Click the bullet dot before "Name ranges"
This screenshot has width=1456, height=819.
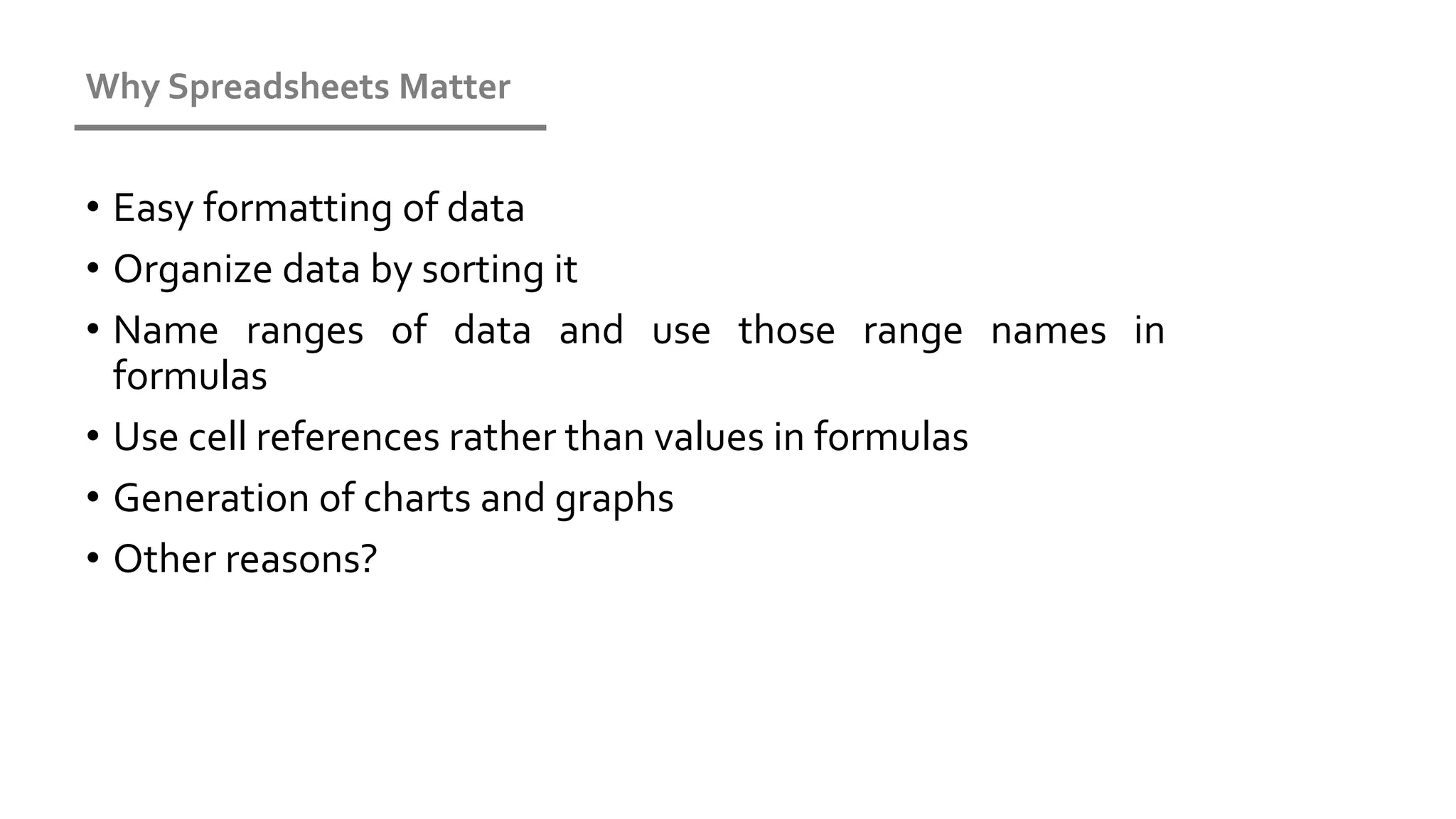click(93, 330)
